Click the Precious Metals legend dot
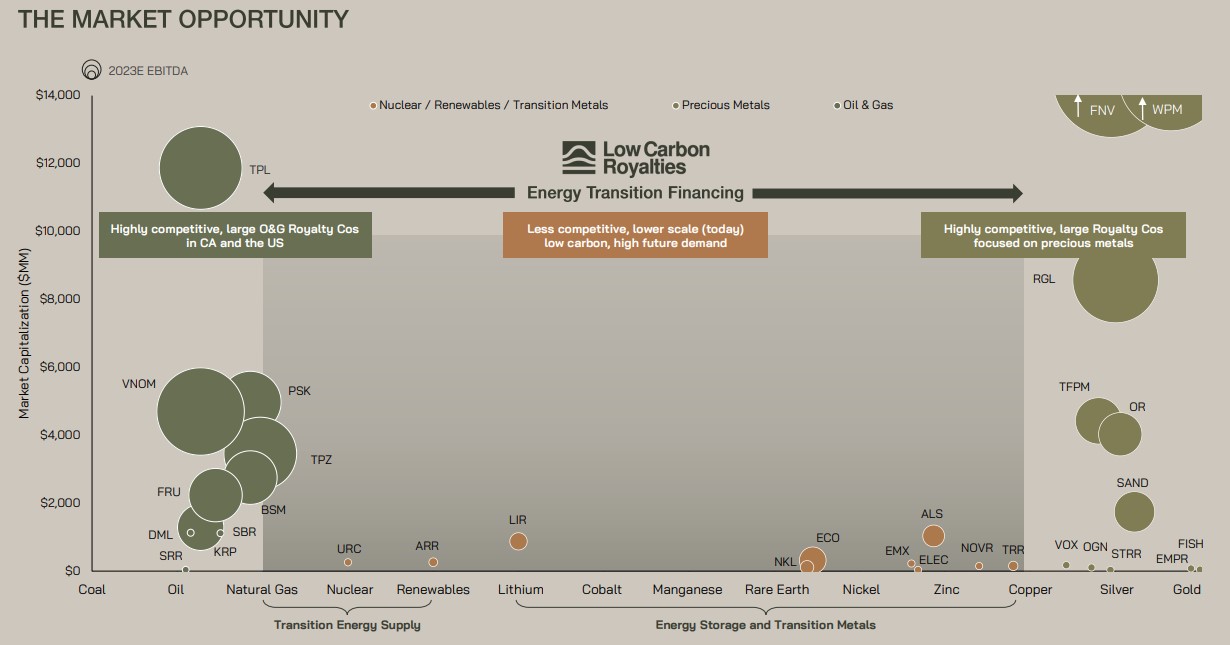This screenshot has height=645, width=1230. (676, 105)
